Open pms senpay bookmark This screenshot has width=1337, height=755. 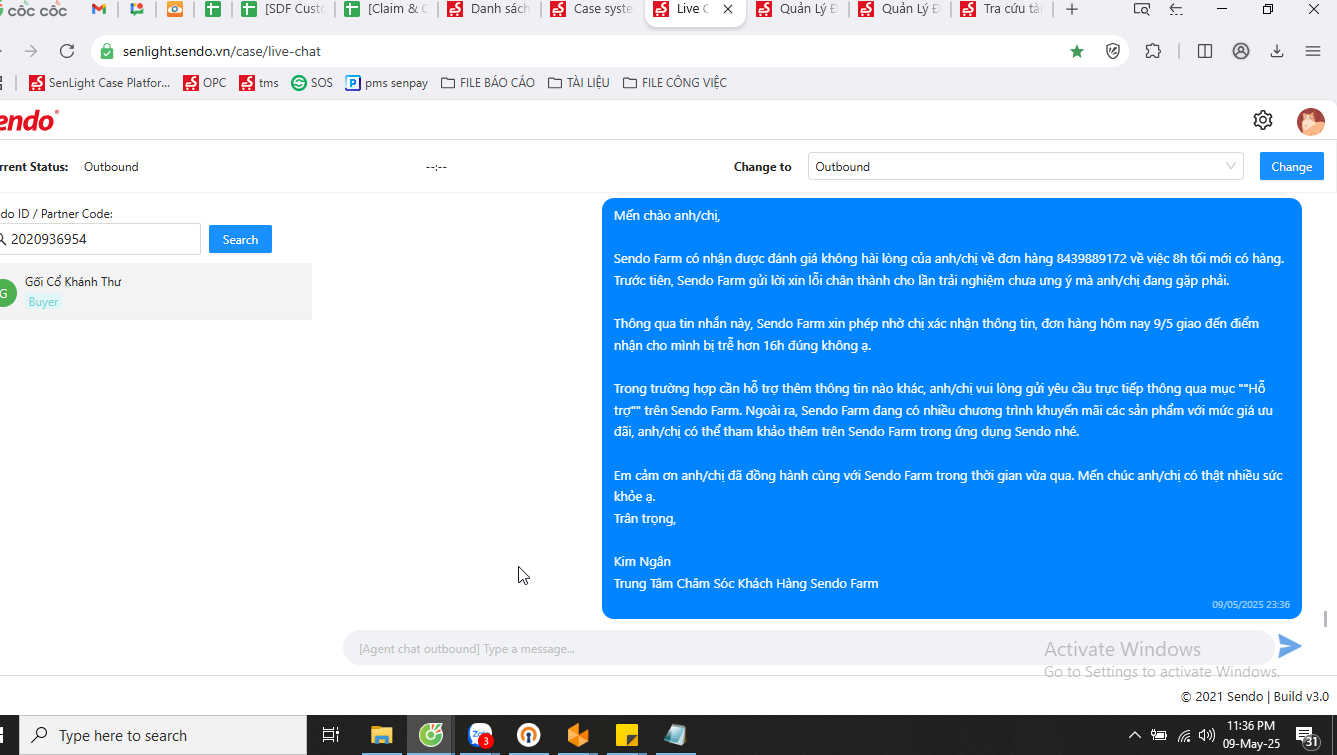click(x=387, y=83)
